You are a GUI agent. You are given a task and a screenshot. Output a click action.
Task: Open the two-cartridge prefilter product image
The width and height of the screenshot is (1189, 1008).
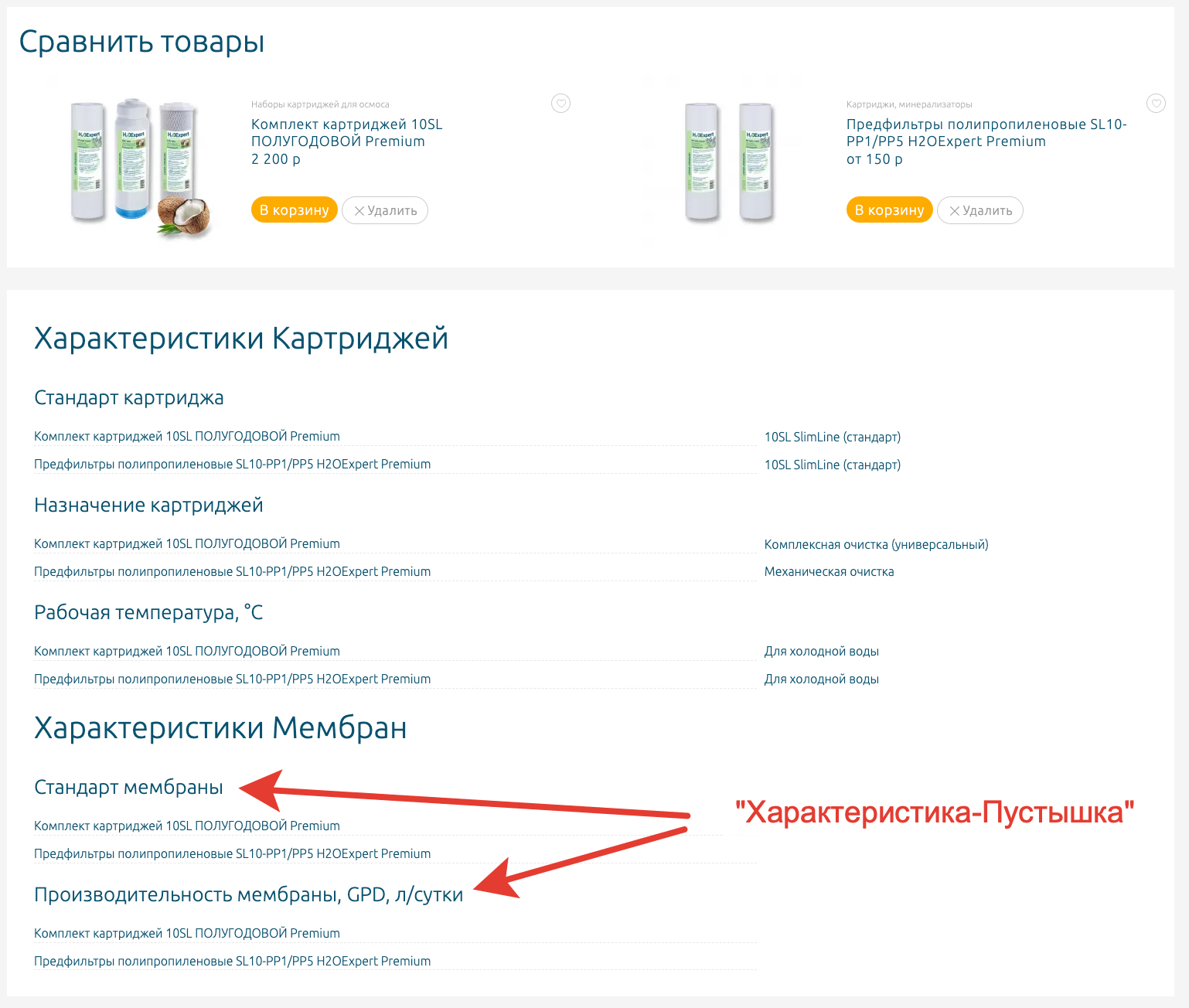click(728, 162)
